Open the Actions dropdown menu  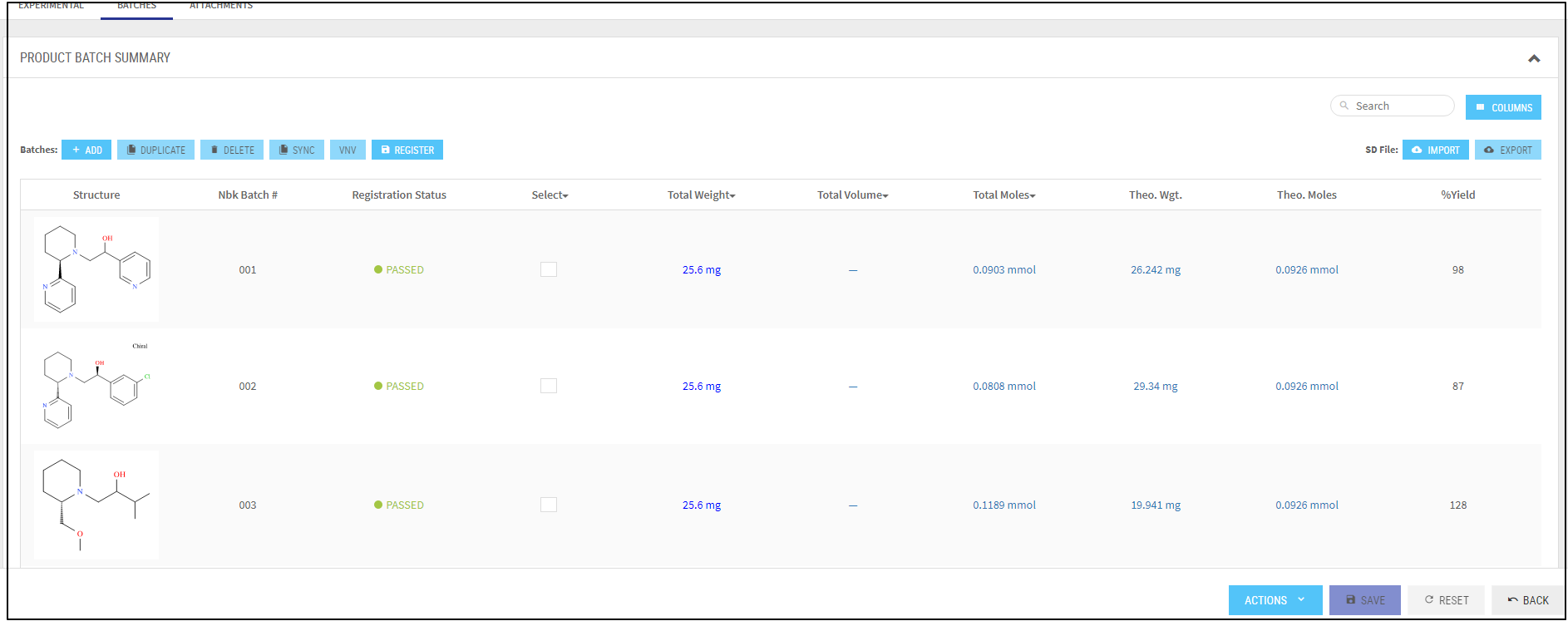(1275, 600)
